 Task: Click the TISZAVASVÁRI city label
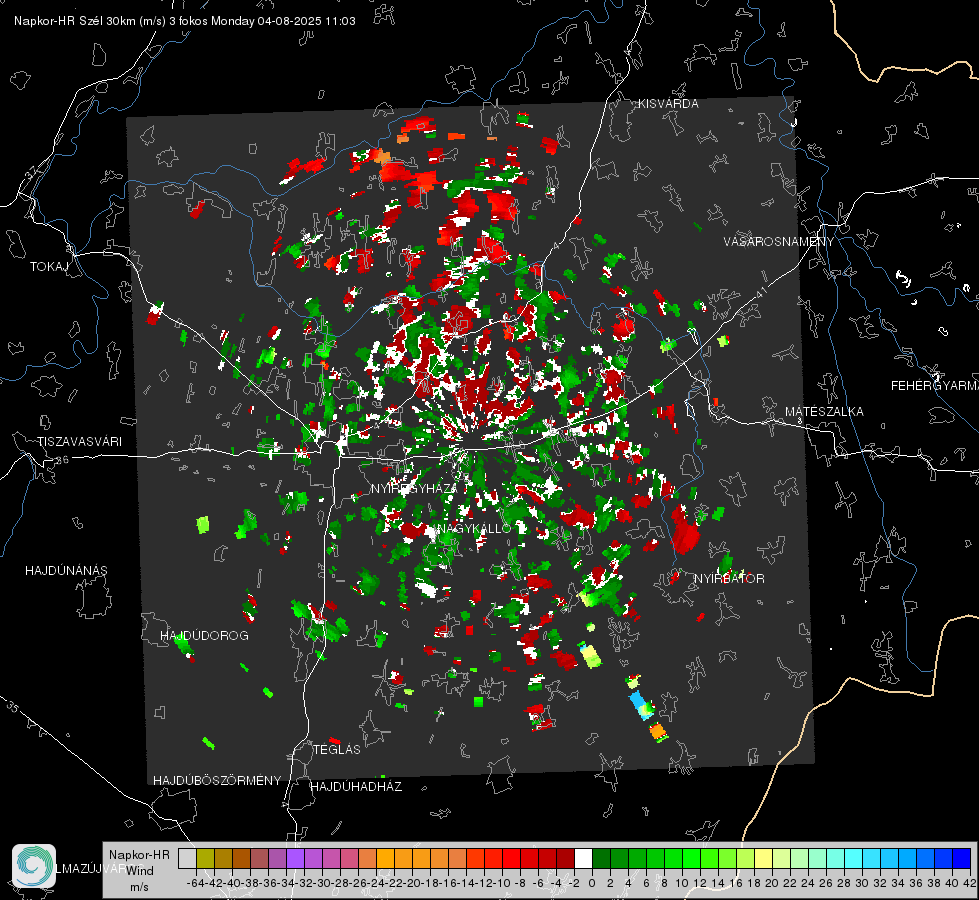tap(79, 442)
